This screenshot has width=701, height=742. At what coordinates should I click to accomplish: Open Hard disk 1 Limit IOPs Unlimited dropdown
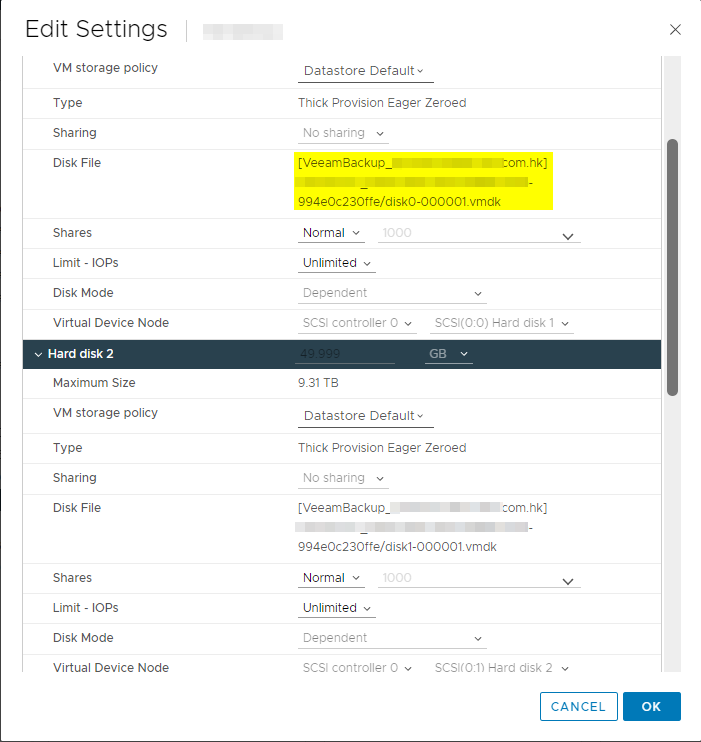[338, 263]
